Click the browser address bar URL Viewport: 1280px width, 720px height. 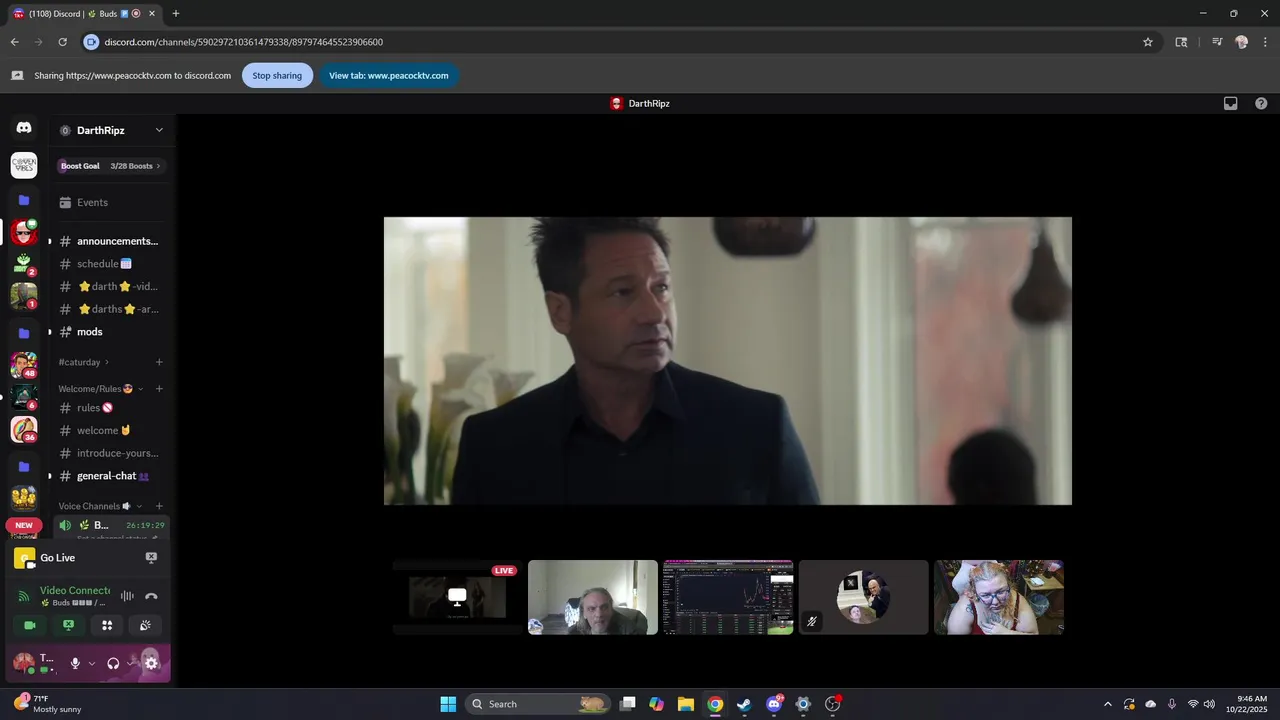244,42
